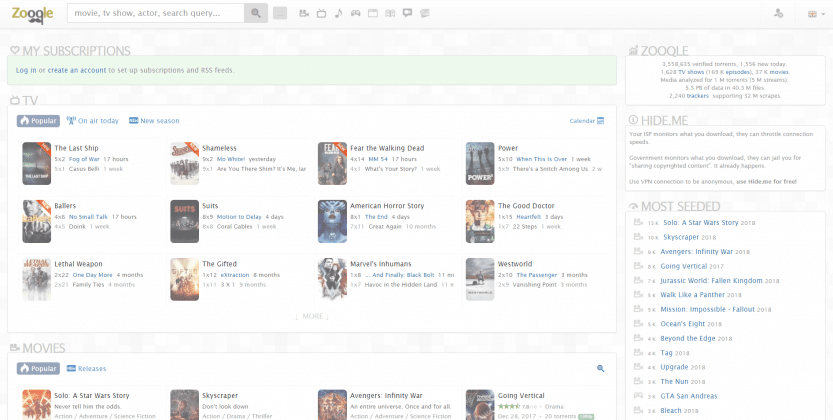833x420 pixels.
Task: Expand TV list with MORE
Action: 311,316
